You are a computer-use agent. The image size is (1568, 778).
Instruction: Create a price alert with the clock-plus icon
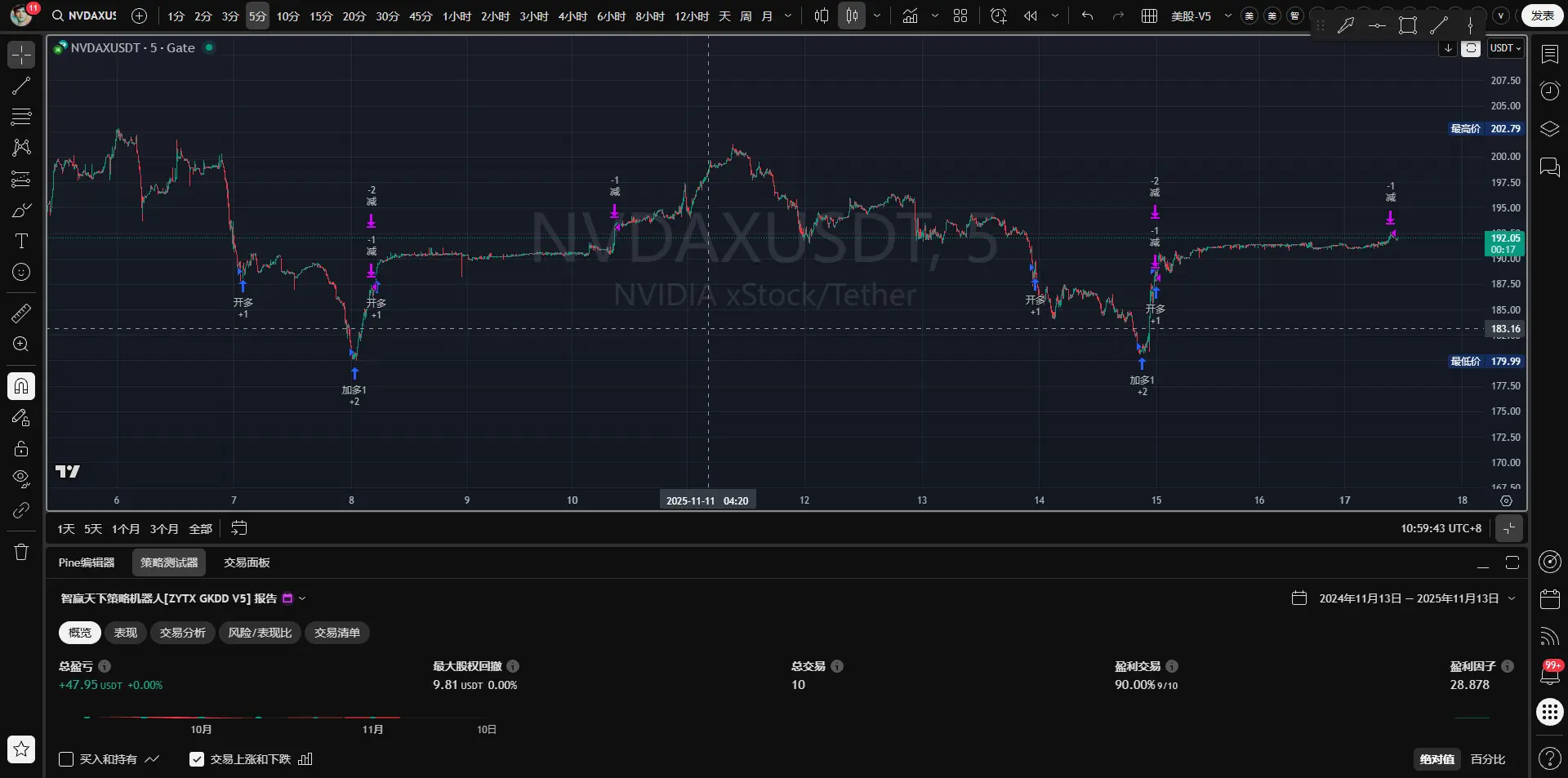998,16
